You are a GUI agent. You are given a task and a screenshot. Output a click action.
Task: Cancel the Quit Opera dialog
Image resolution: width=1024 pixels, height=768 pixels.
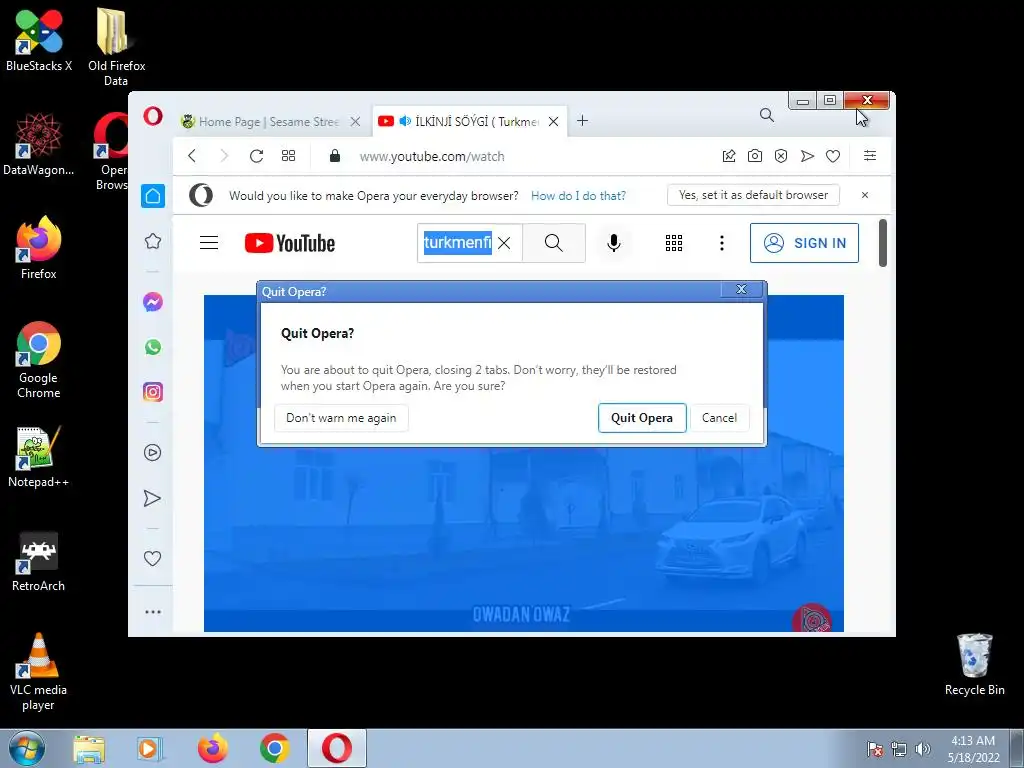click(x=719, y=418)
